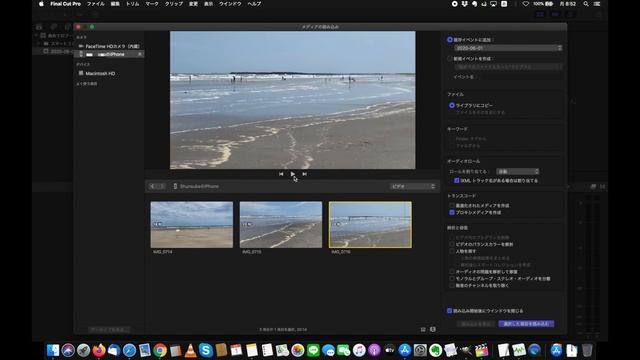The width and height of the screenshot is (640, 360).
Task: Launch Siri from the Dock
Action: [x=68, y=350]
